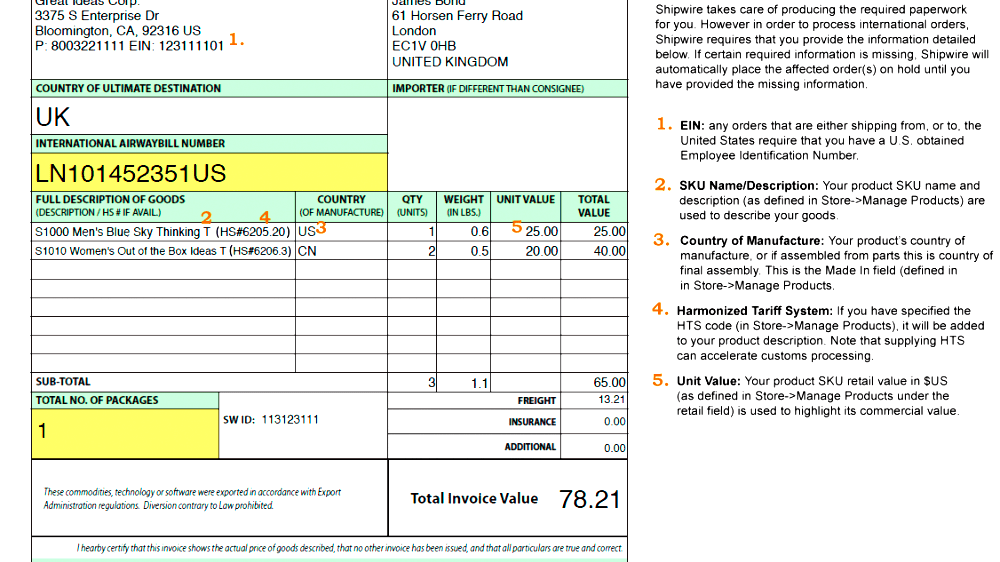The width and height of the screenshot is (1000, 562).
Task: Click the International Airwaybill Number heading
Action: point(130,144)
